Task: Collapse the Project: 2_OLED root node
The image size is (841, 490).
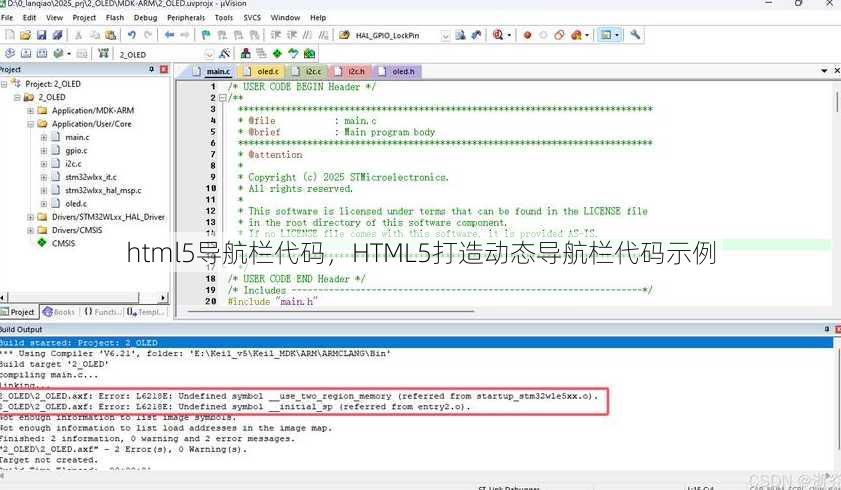Action: click(x=4, y=84)
